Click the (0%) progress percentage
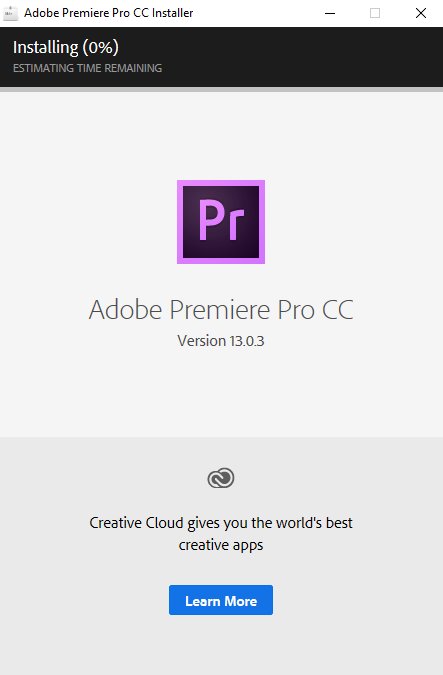The height and width of the screenshot is (675, 443). (x=101, y=47)
